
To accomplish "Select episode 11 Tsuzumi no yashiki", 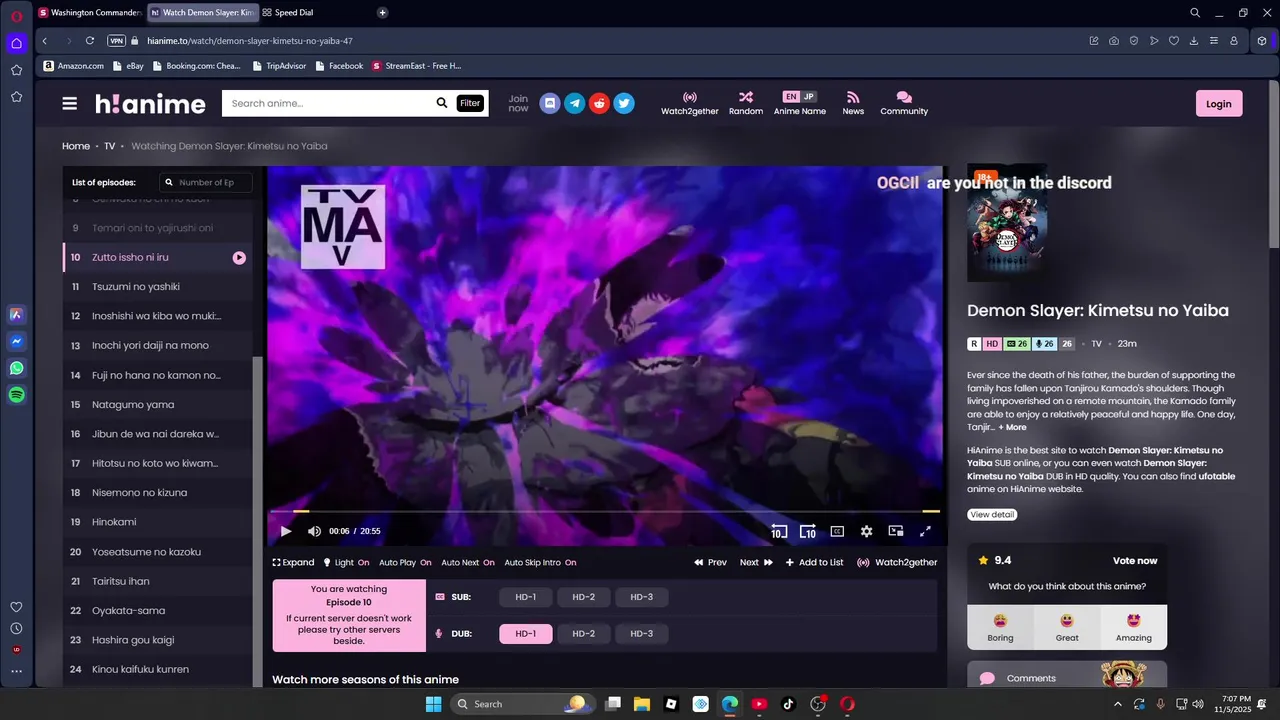I will [157, 287].
